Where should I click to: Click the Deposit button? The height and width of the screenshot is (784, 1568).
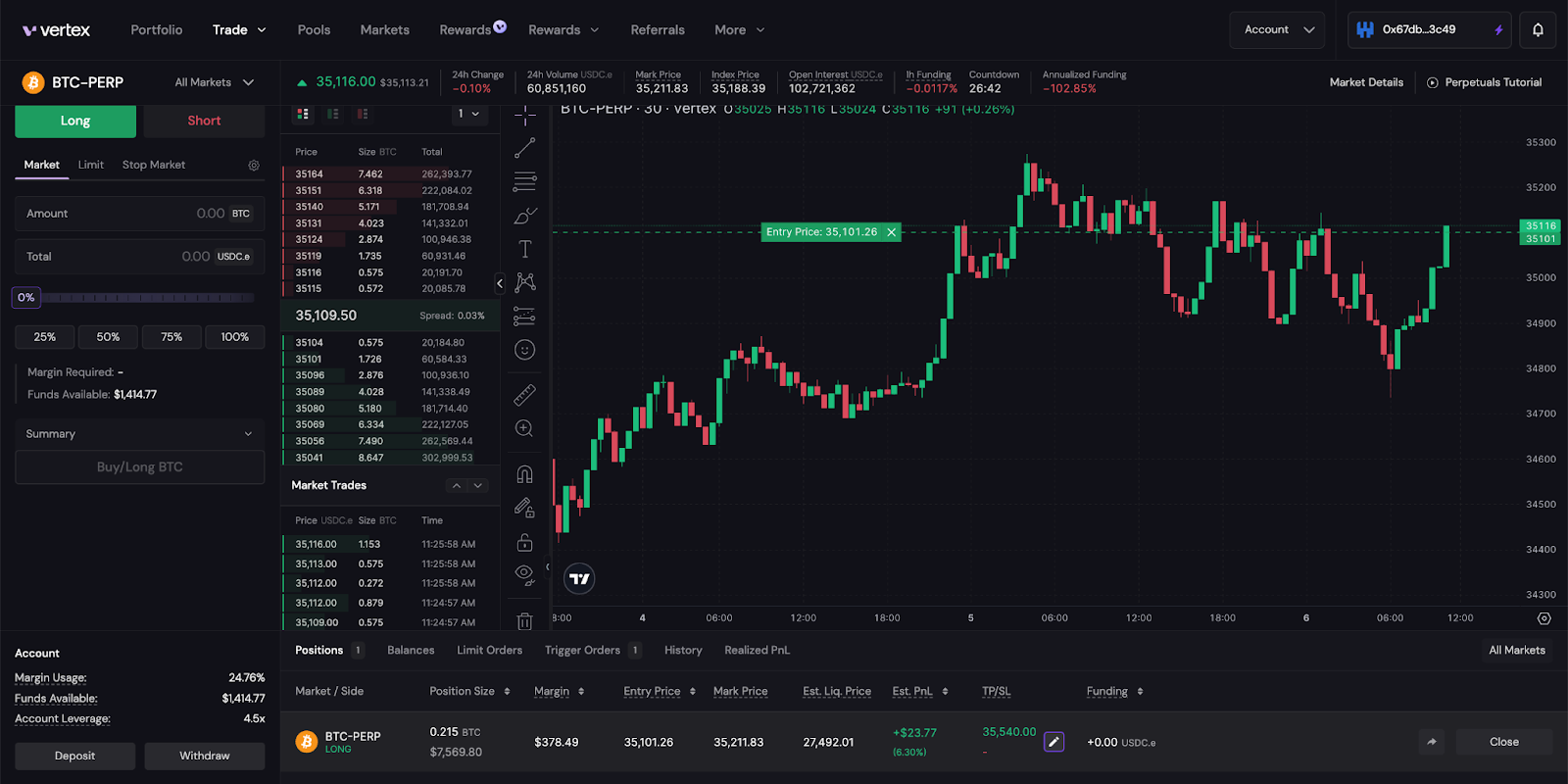tap(75, 757)
